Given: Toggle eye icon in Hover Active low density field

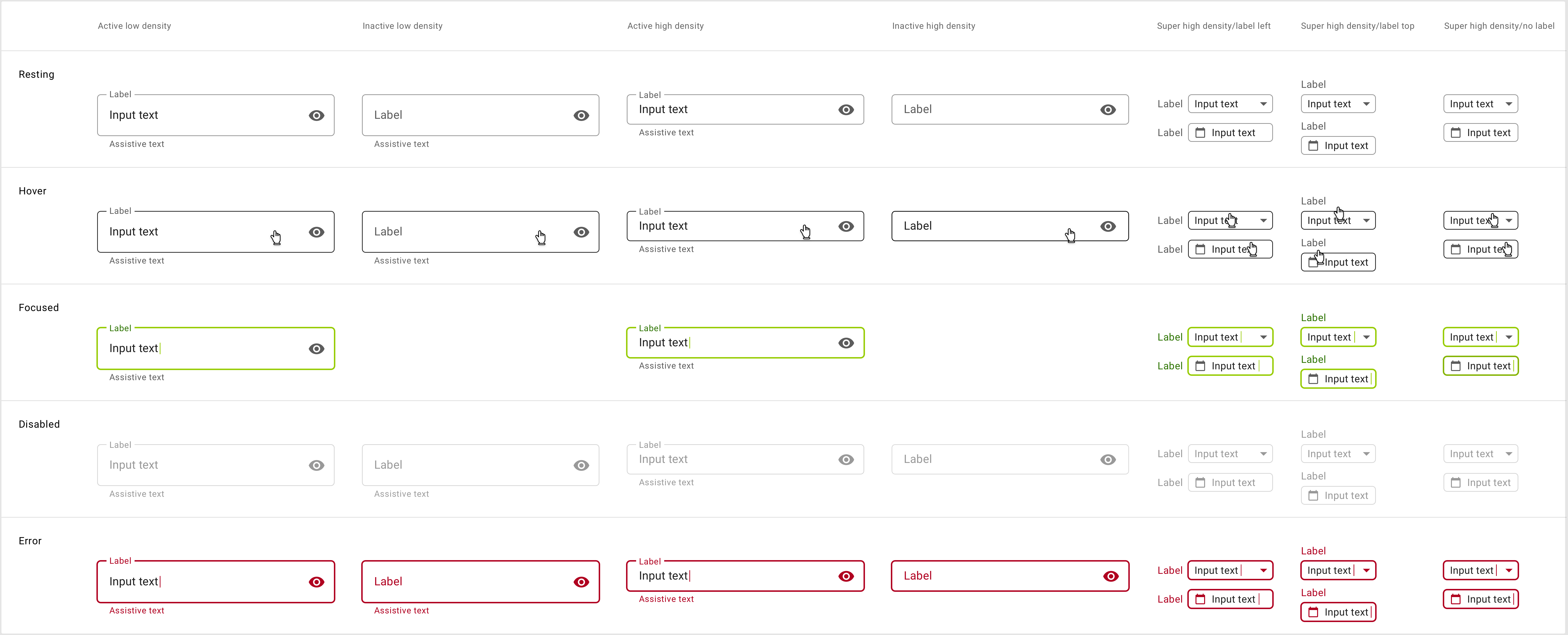Looking at the screenshot, I should click(317, 232).
